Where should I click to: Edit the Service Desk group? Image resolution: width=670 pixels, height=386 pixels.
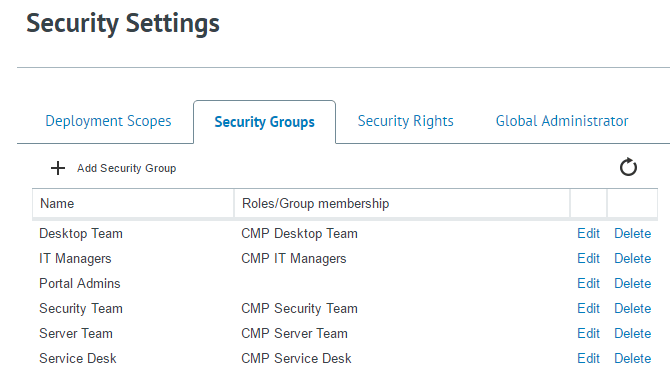pyautogui.click(x=588, y=358)
